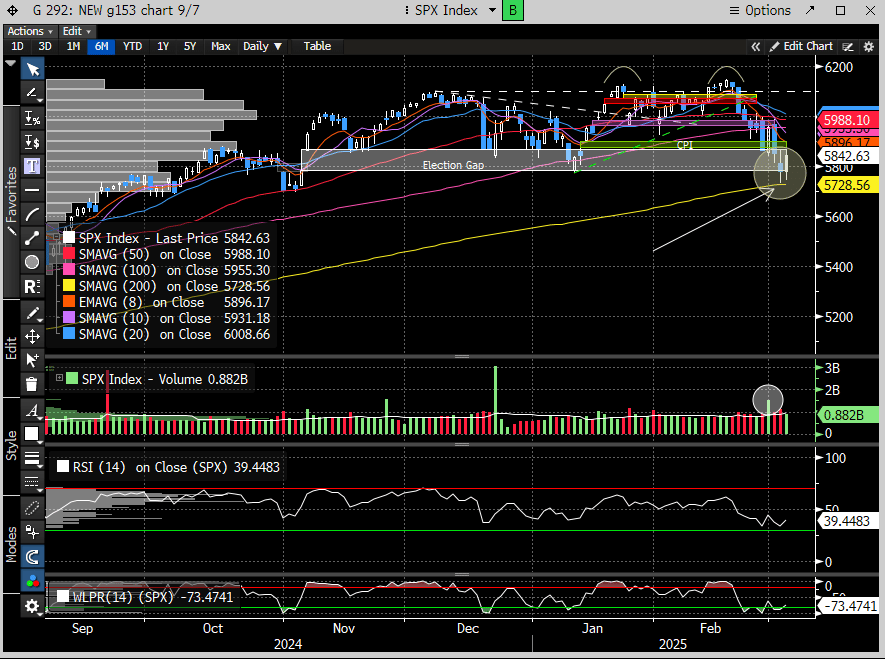Select the 6M range tab
The height and width of the screenshot is (659, 885).
[x=102, y=46]
